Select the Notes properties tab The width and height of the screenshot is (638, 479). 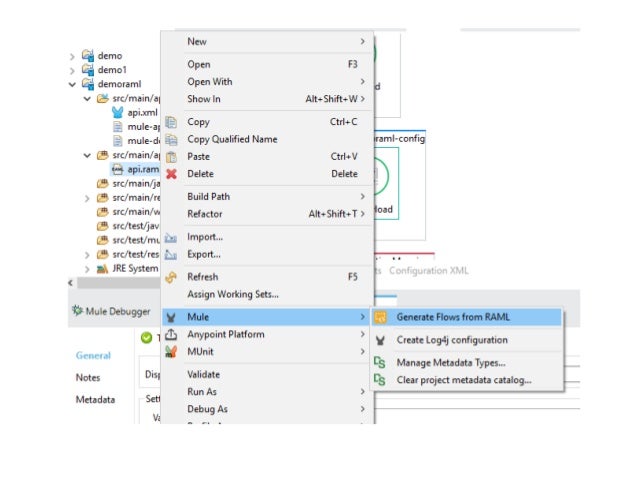88,378
